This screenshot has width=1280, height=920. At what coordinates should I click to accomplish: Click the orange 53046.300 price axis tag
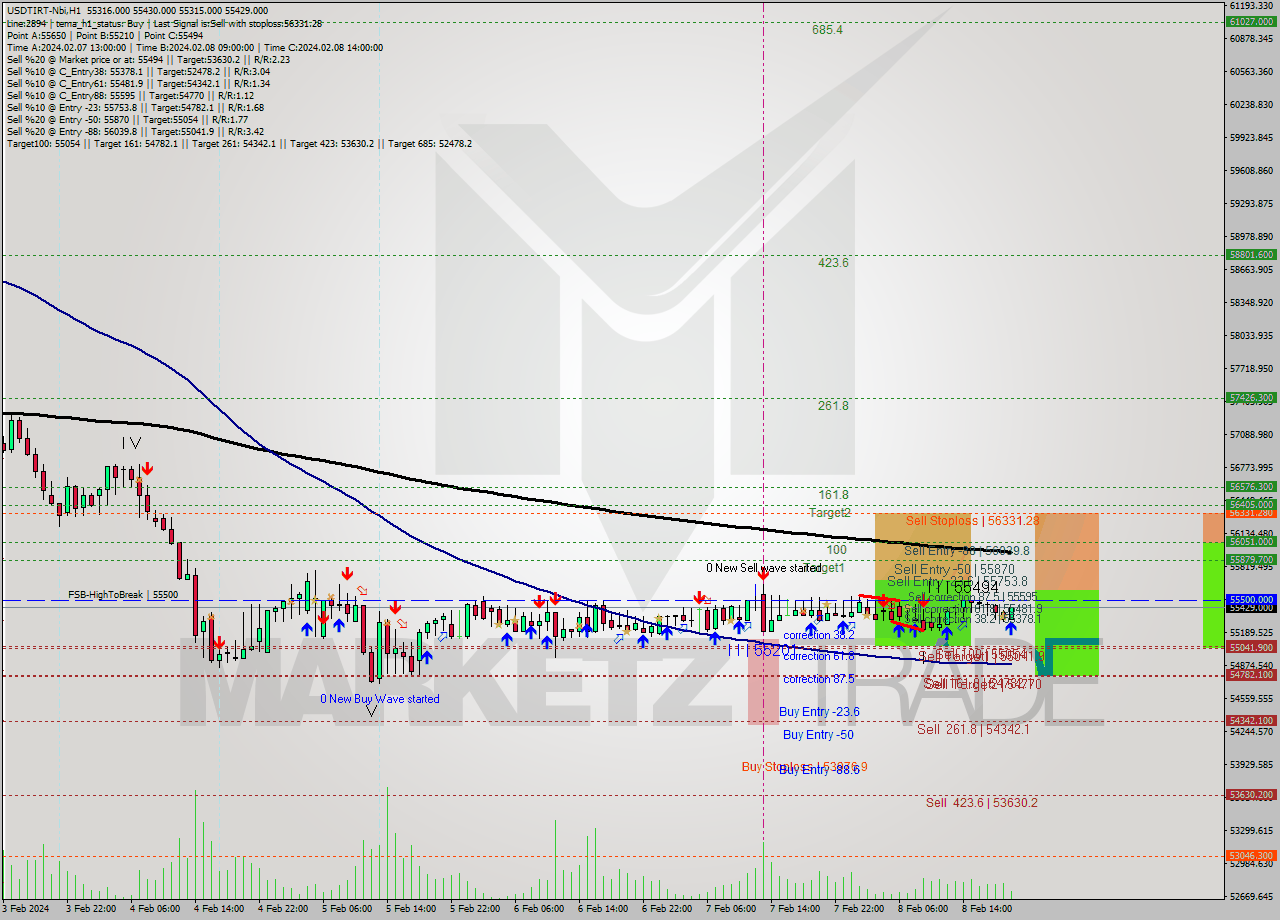pyautogui.click(x=1251, y=855)
